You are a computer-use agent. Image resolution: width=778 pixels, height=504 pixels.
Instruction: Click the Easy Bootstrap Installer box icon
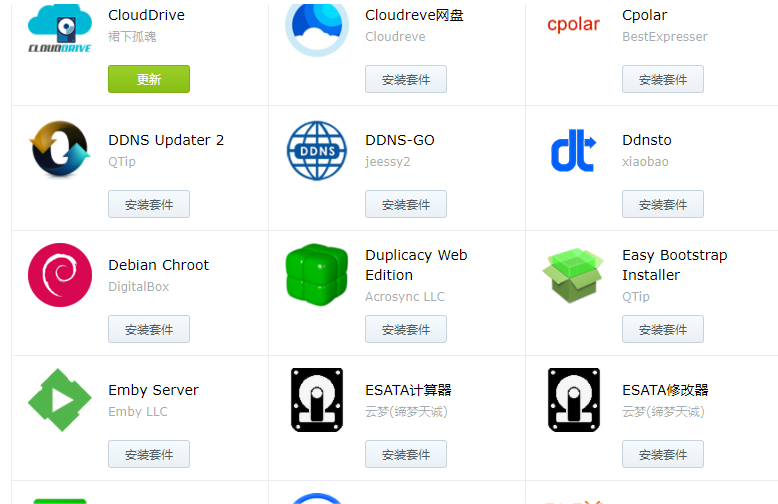coord(573,275)
